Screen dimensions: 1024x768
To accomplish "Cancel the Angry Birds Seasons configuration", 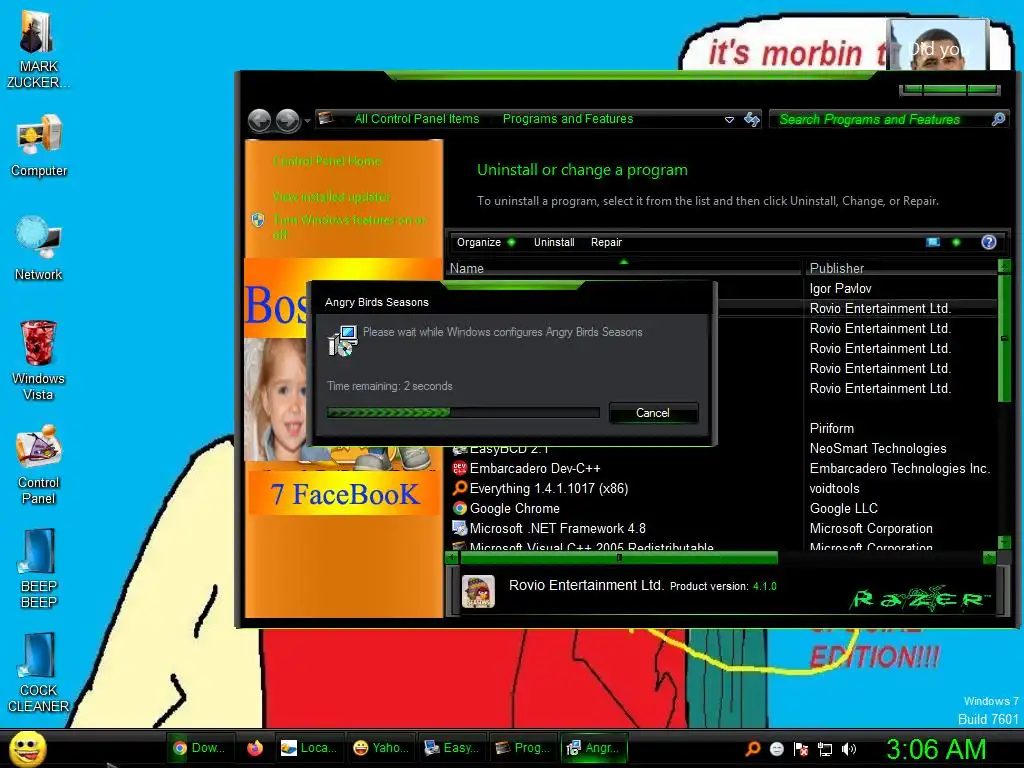I will 653,413.
